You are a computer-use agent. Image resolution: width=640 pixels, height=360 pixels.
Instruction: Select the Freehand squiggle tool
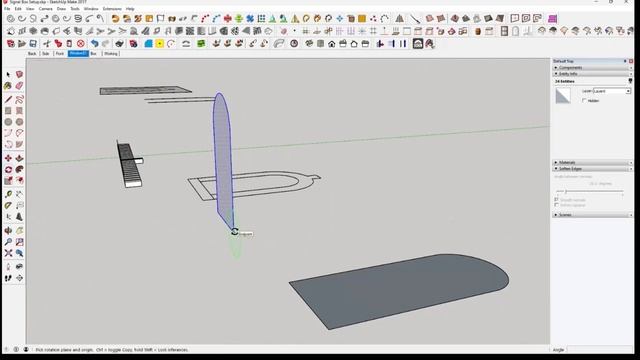pos(19,100)
